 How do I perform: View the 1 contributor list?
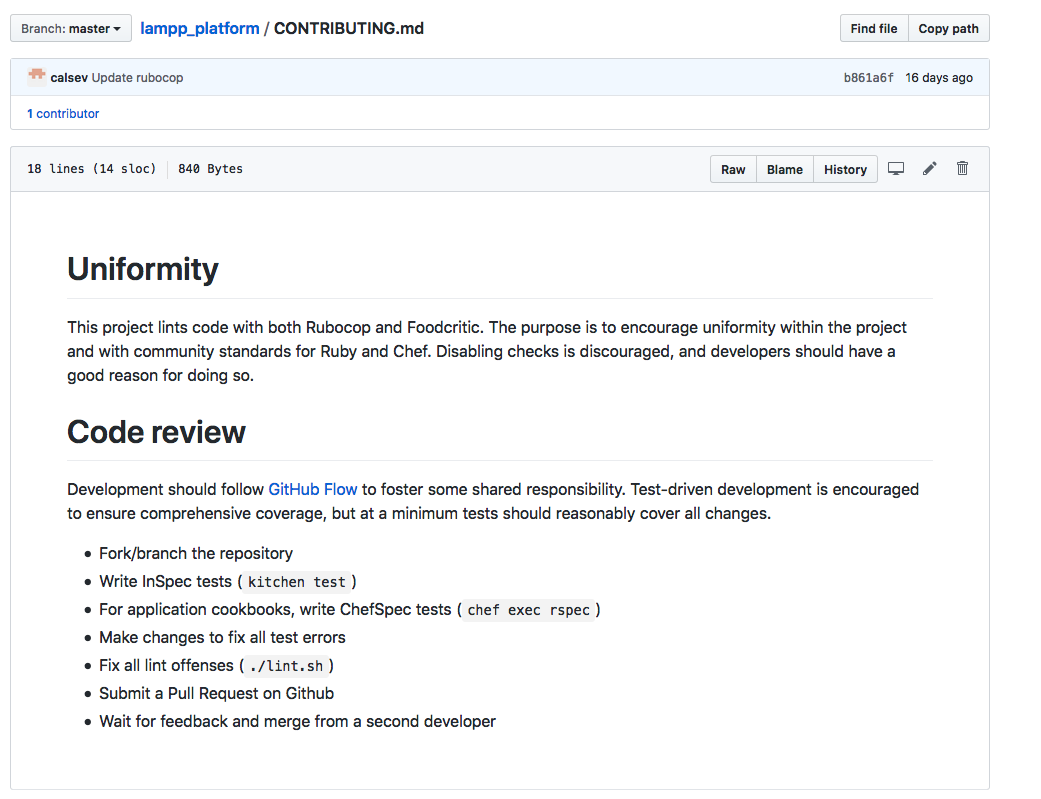pos(63,113)
